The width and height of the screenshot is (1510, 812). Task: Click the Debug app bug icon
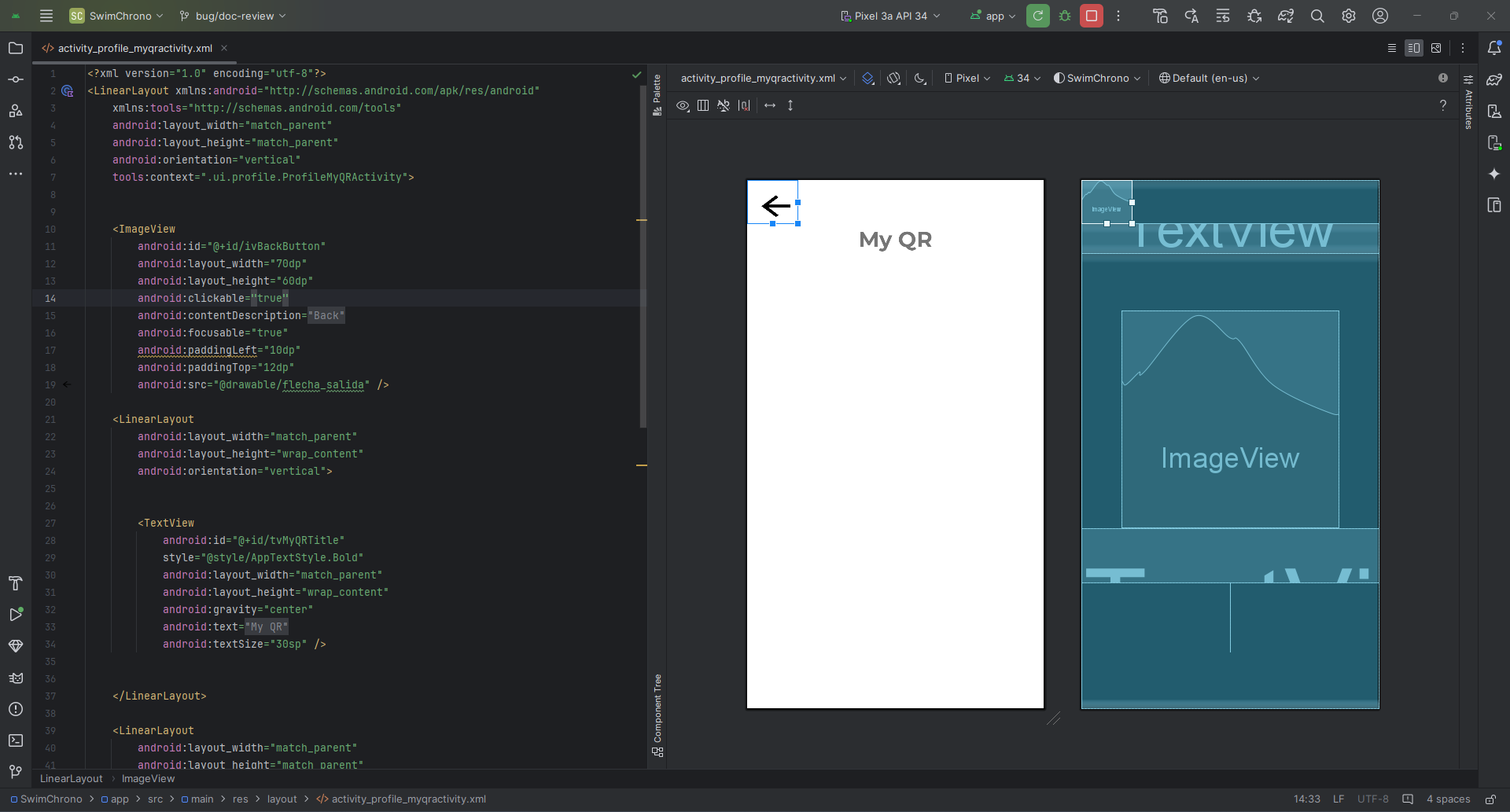point(1065,16)
